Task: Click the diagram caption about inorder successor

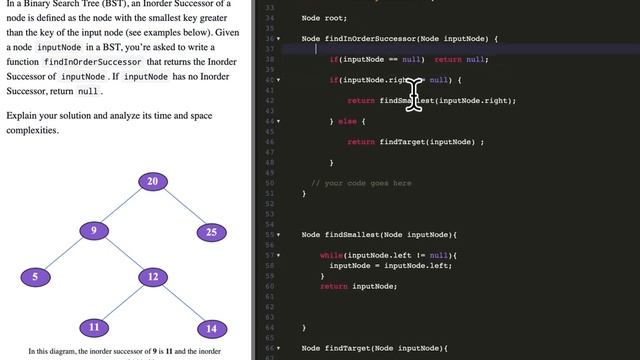Action: coord(124,351)
